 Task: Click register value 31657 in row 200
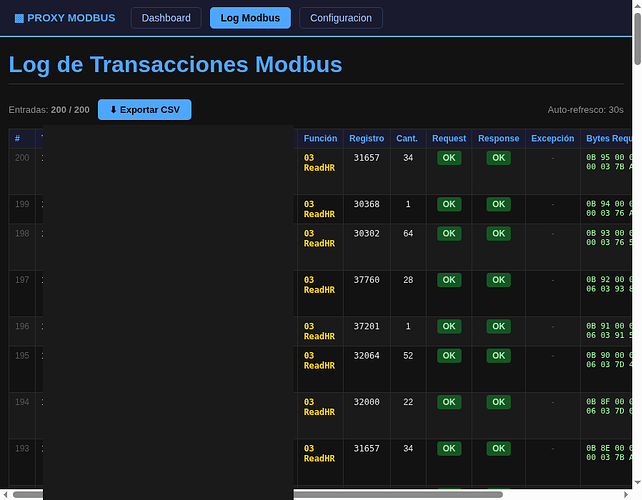point(366,158)
